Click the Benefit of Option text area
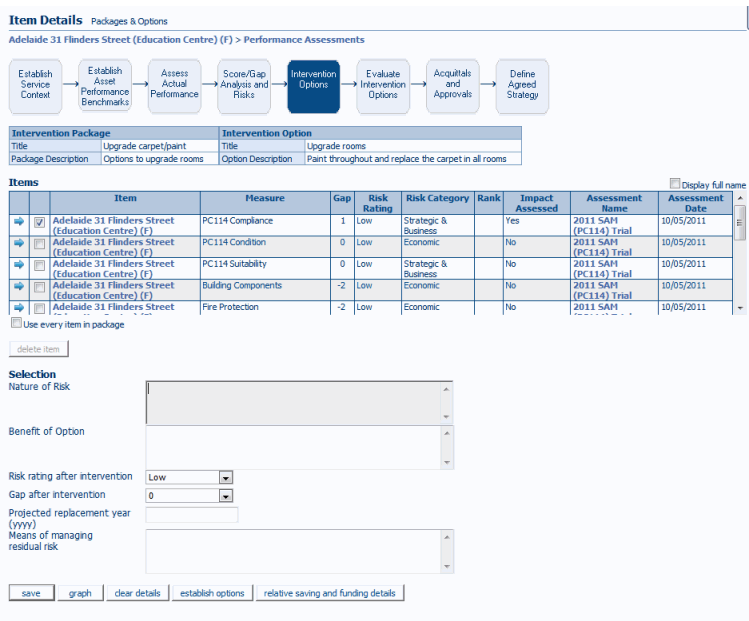The width and height of the screenshot is (749, 621). click(294, 448)
